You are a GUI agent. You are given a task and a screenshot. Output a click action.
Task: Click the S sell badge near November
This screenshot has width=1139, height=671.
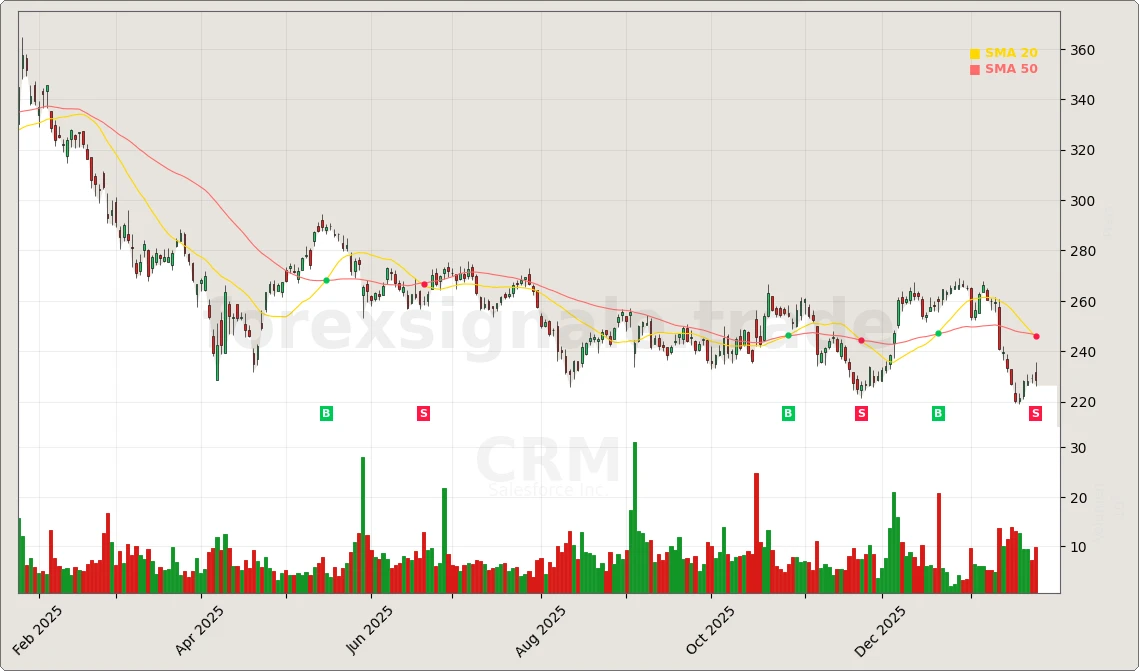(x=860, y=413)
